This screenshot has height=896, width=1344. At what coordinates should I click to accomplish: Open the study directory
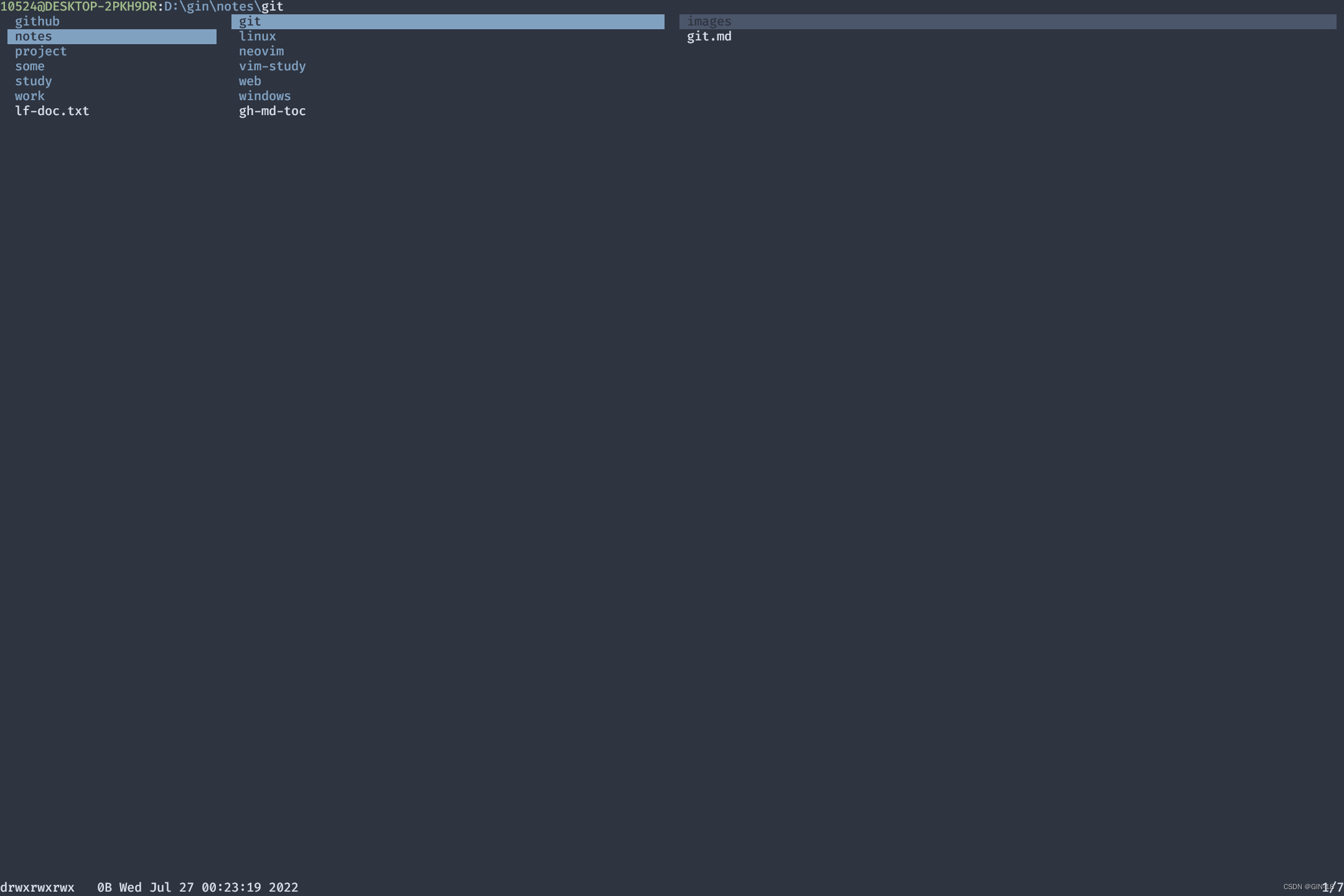pos(34,80)
